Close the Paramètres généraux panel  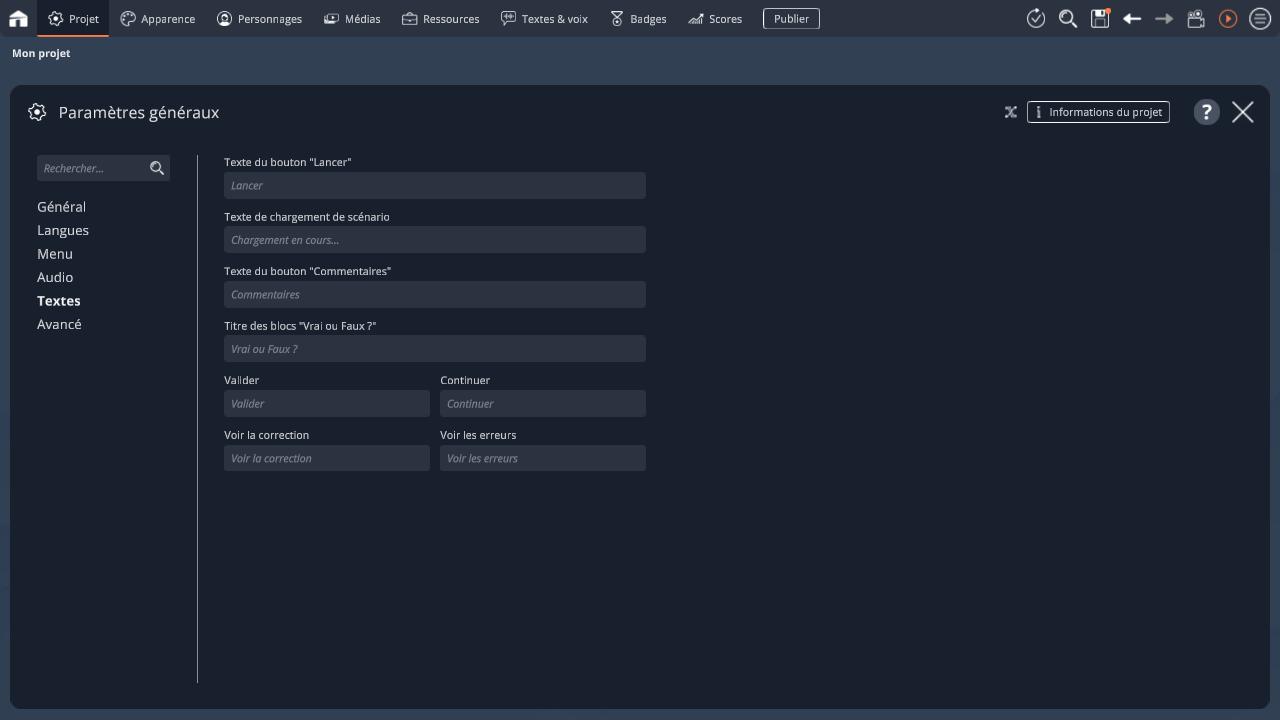click(1243, 112)
